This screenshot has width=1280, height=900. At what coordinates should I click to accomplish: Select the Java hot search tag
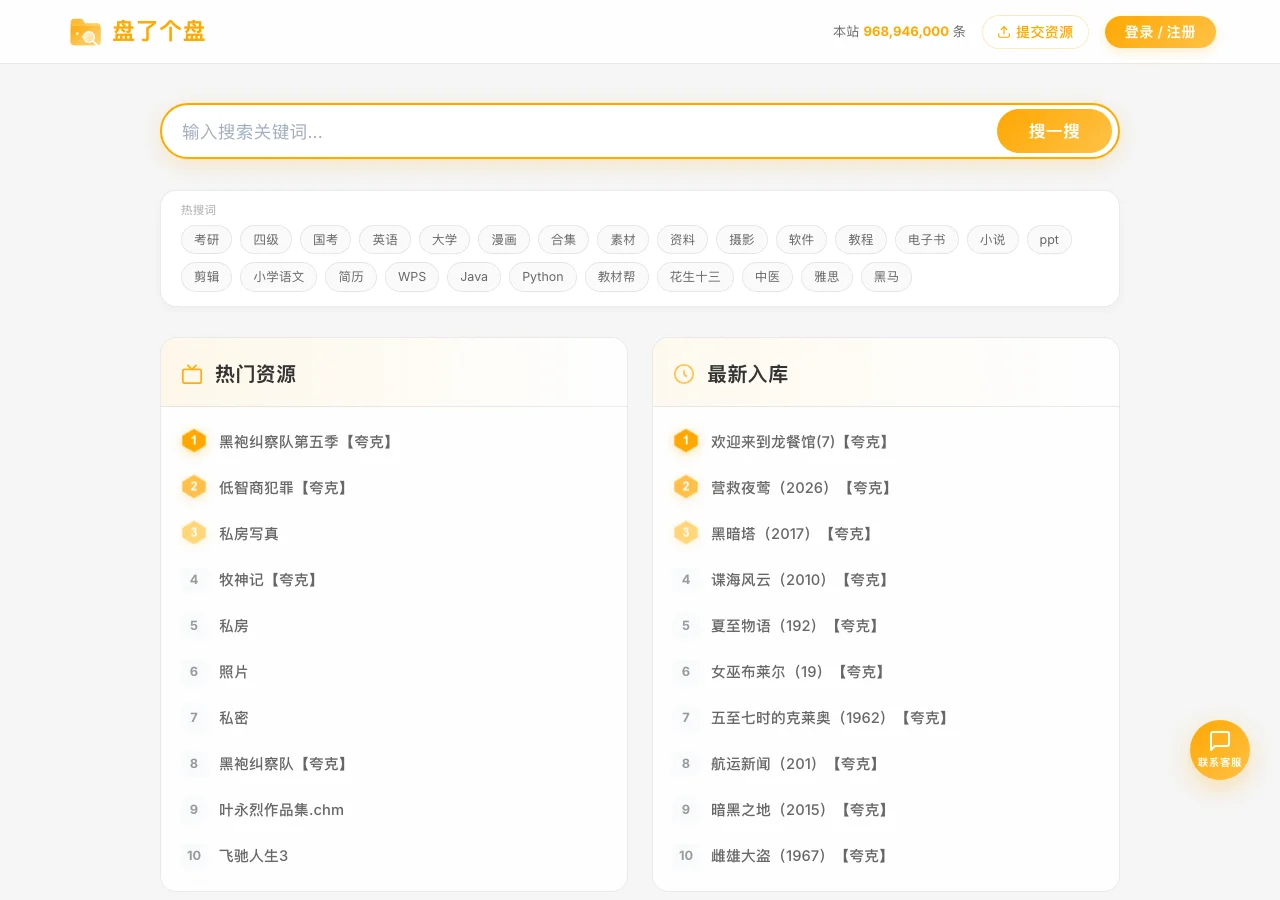[x=474, y=277]
